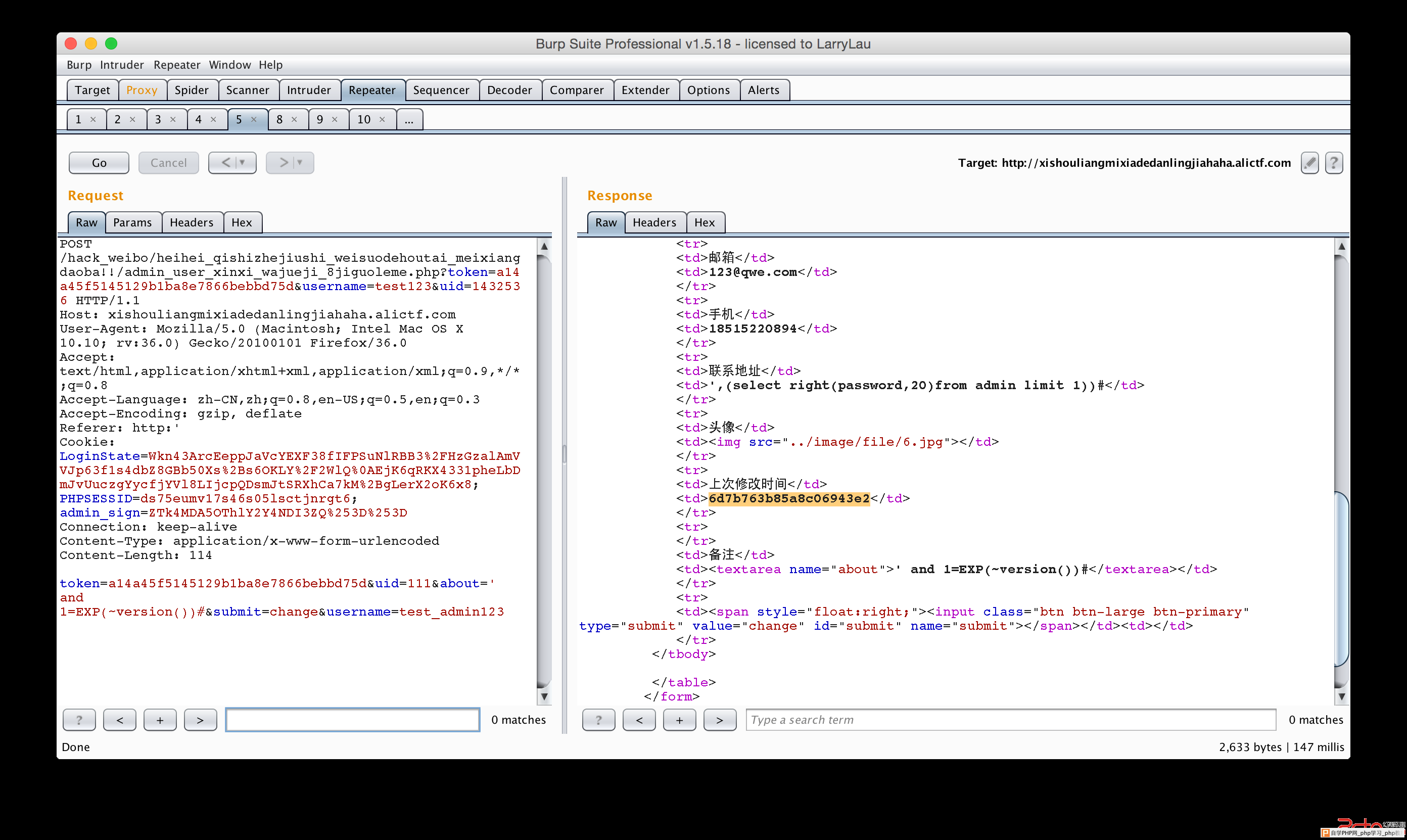The image size is (1407, 840).
Task: Click the request search input field
Action: [x=353, y=720]
